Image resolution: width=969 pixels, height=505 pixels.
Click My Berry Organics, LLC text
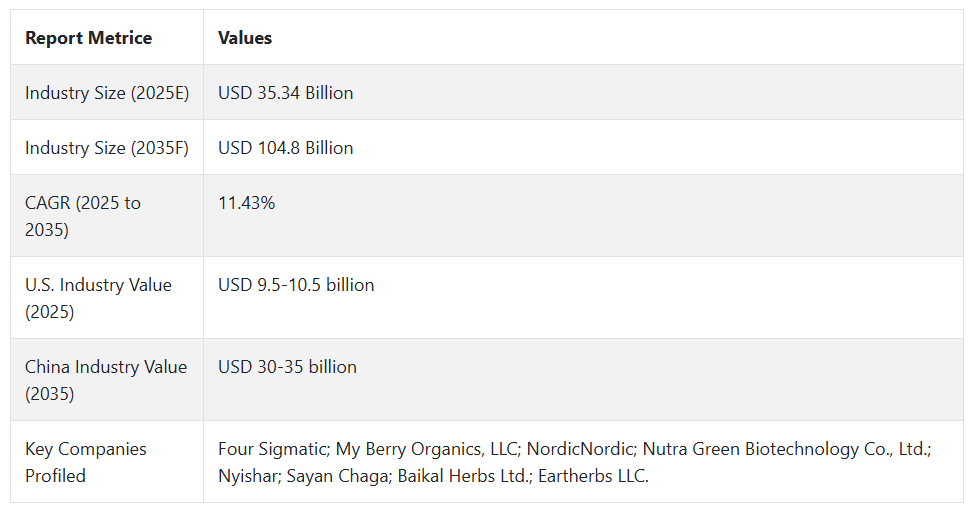click(426, 449)
